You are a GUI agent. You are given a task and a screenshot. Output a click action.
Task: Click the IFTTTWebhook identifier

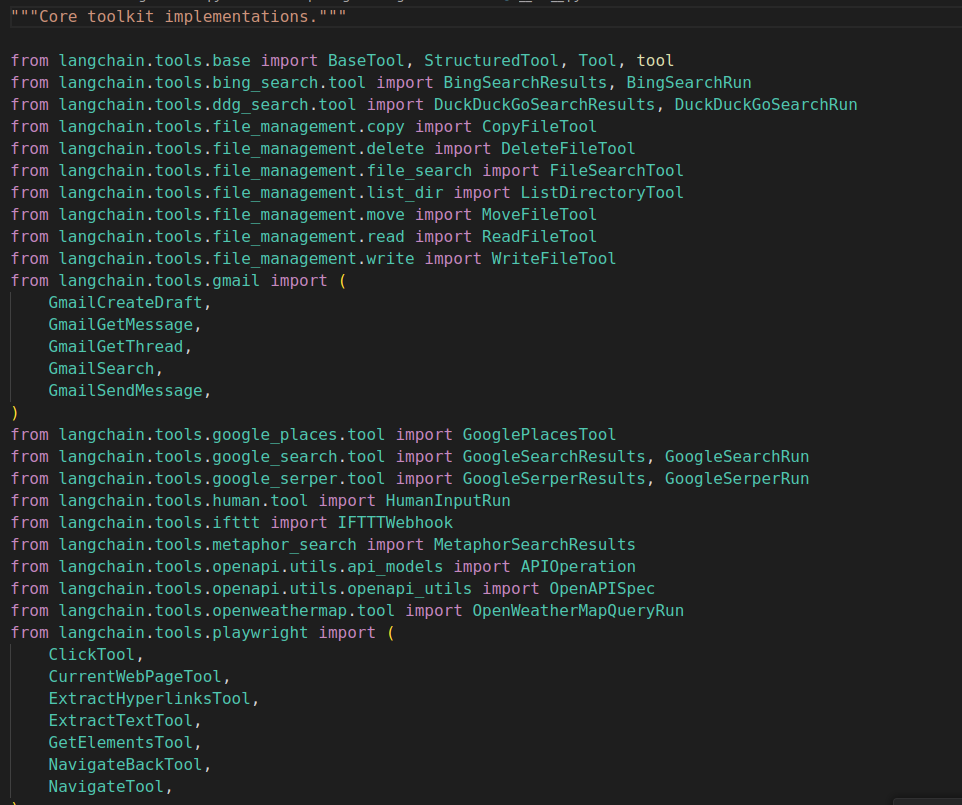click(x=395, y=523)
